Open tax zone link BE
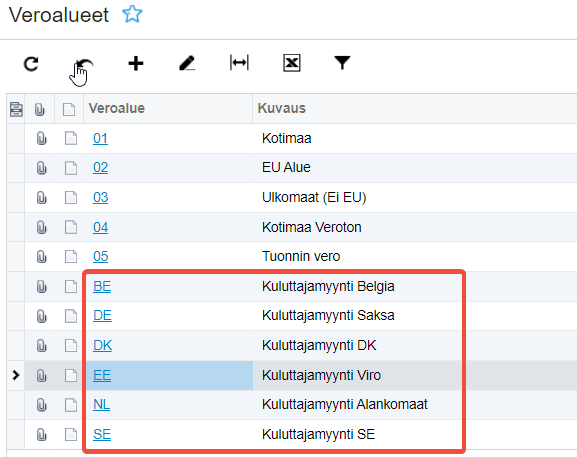This screenshot has width=577, height=457. 102,287
